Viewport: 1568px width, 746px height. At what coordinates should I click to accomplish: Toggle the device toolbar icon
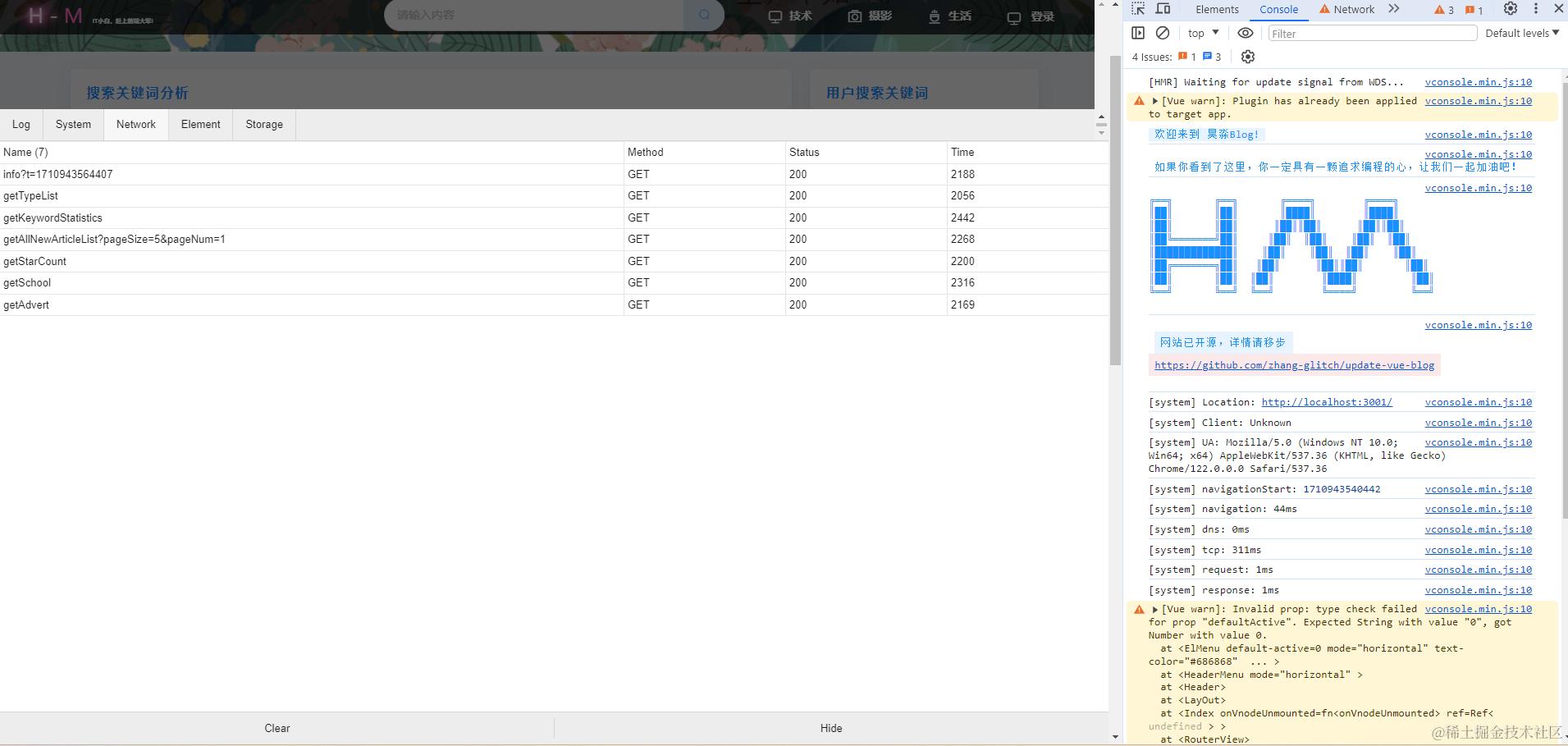coord(1163,9)
